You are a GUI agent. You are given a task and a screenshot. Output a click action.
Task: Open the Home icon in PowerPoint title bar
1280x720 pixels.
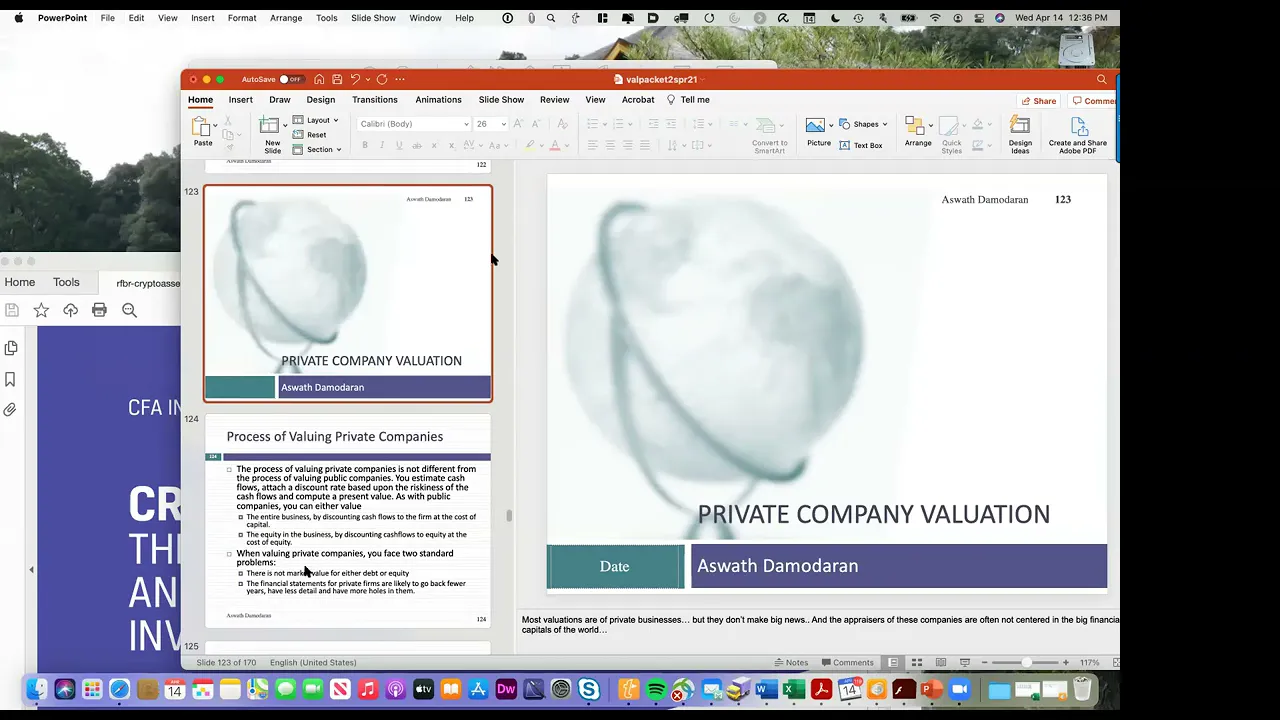point(319,79)
